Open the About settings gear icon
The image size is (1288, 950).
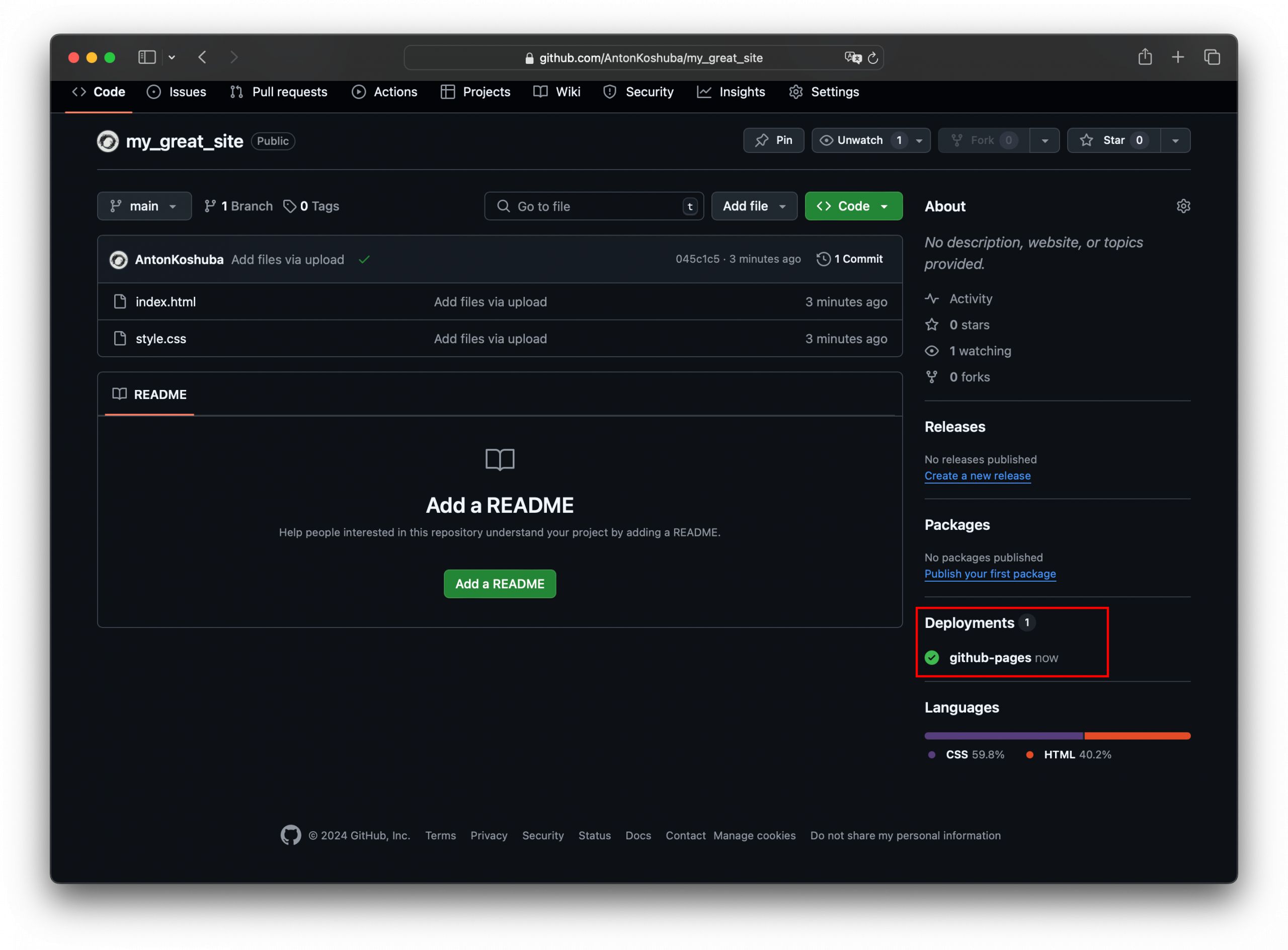tap(1183, 206)
